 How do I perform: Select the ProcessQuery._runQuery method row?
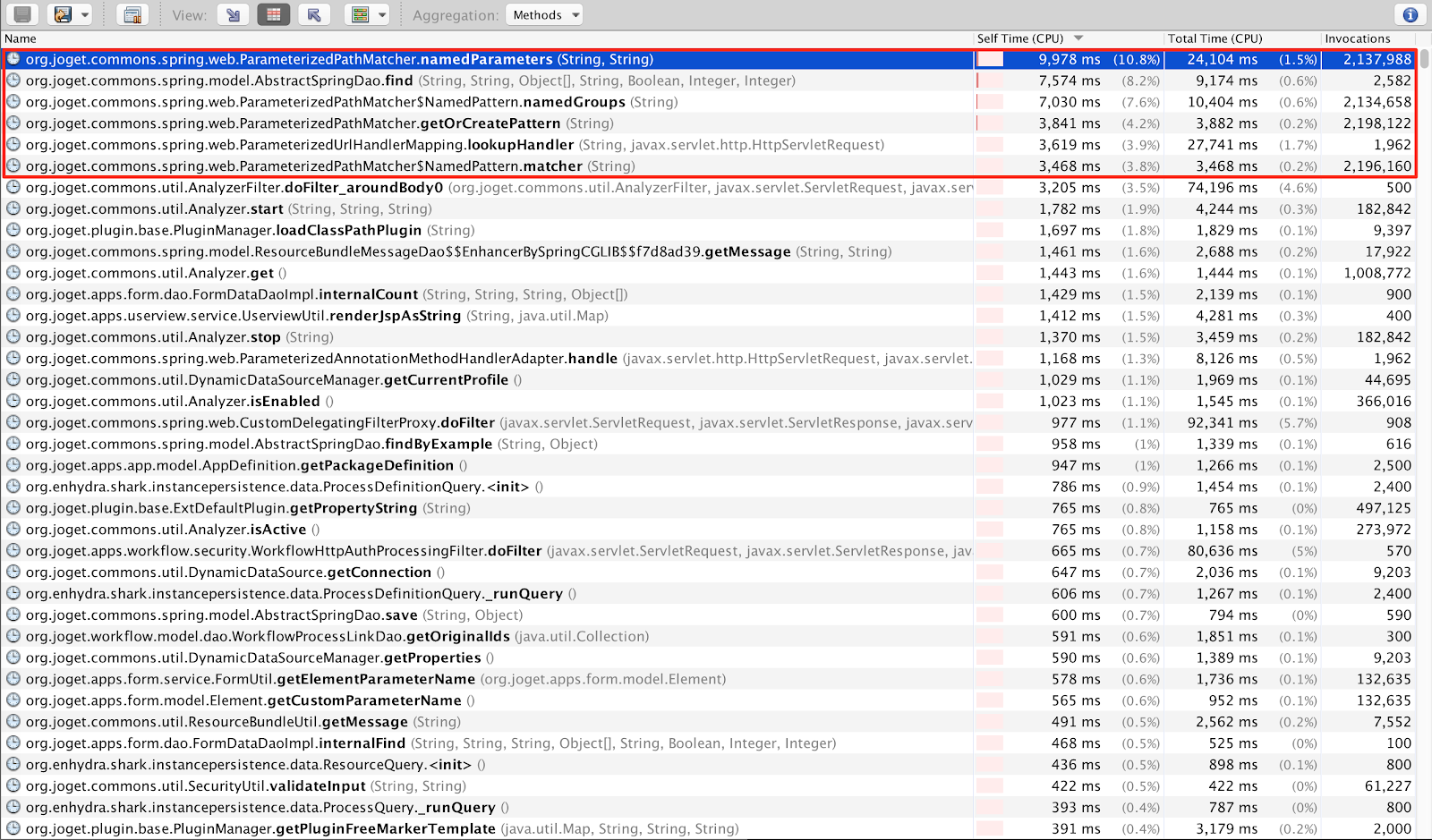coord(709,808)
